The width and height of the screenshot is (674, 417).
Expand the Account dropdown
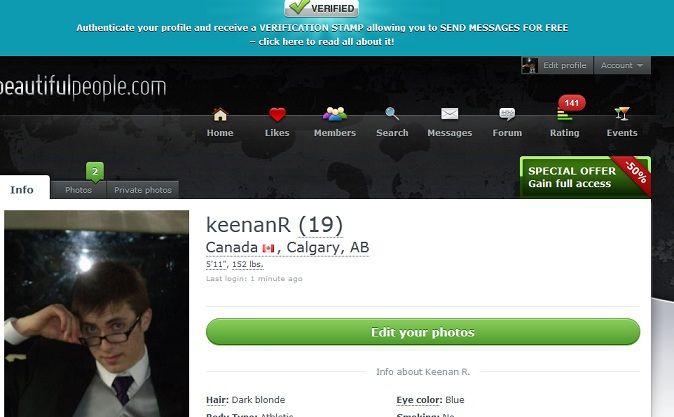pyautogui.click(x=622, y=65)
